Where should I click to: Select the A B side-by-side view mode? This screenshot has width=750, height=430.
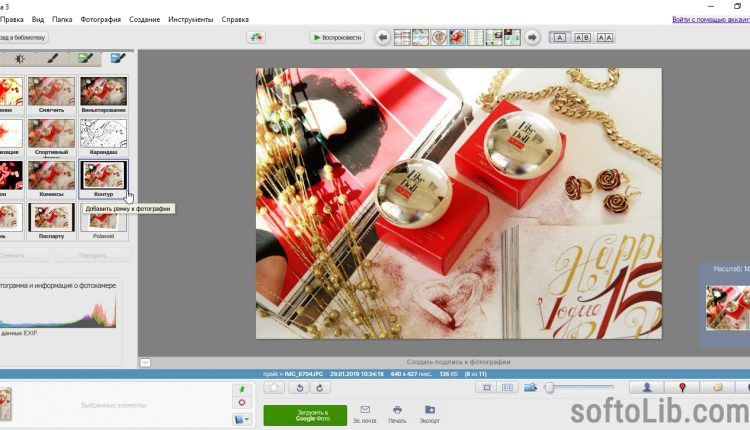coord(582,37)
